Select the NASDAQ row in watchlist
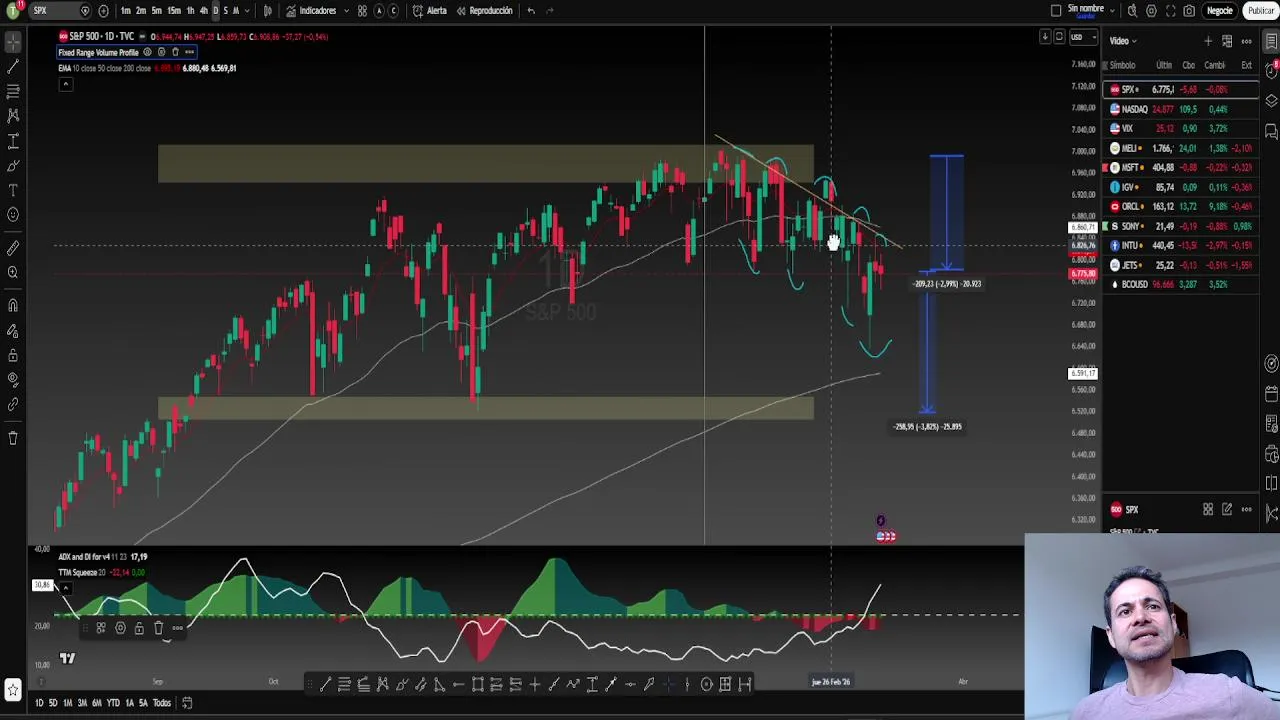Viewport: 1280px width, 720px height. click(1181, 109)
